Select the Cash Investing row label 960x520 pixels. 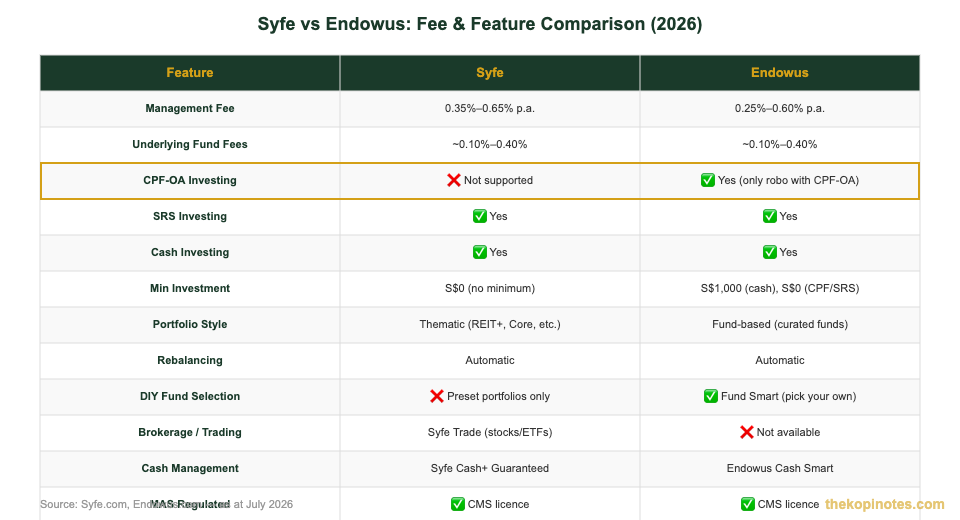pos(190,252)
